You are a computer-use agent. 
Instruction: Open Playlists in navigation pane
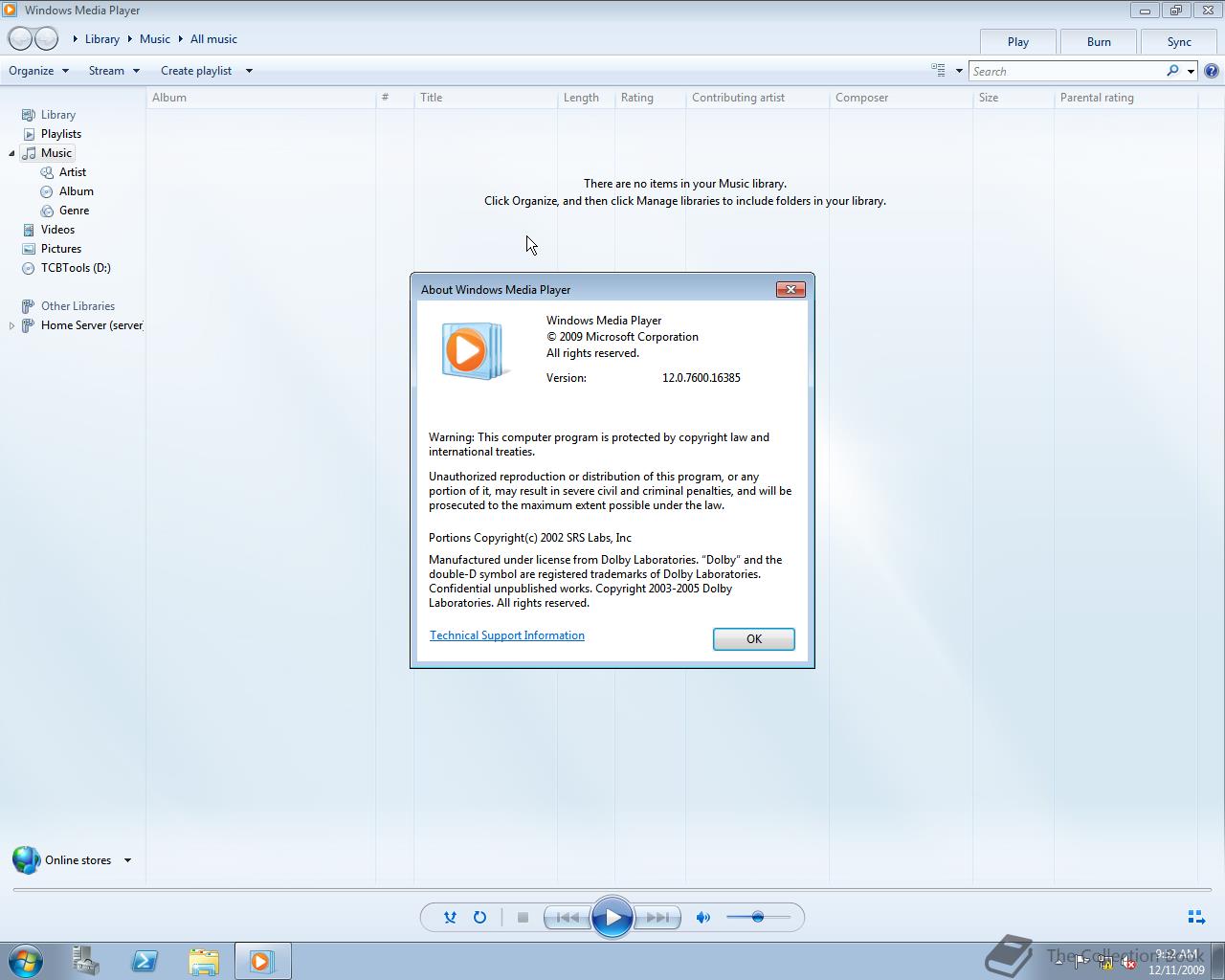click(60, 134)
